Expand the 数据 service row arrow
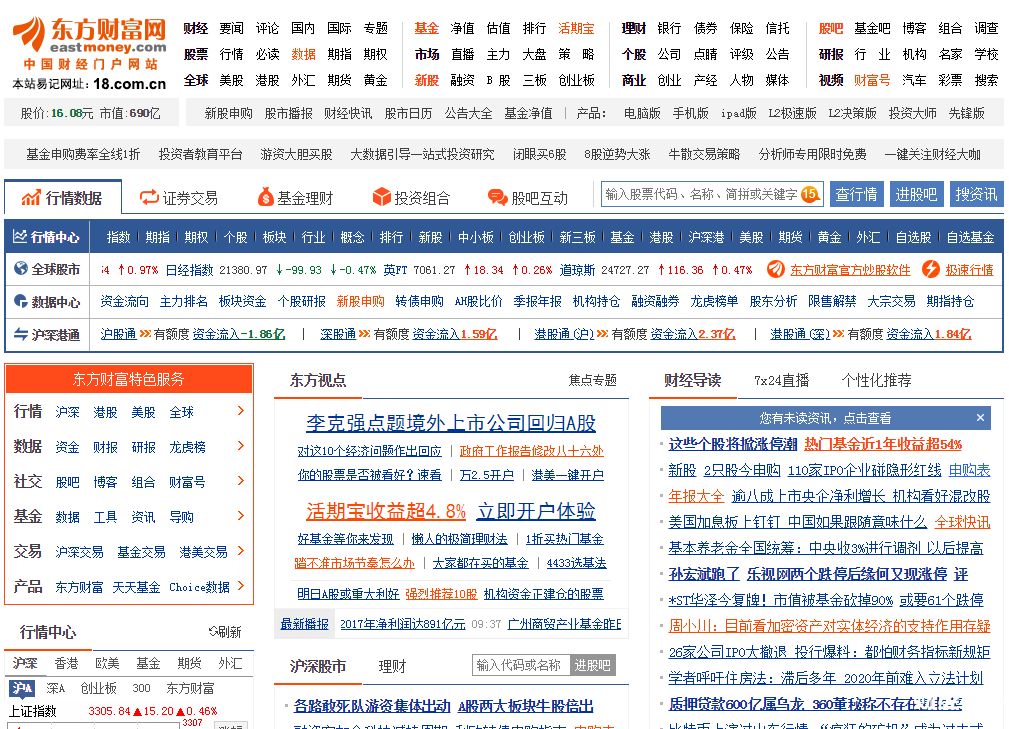 [241, 445]
